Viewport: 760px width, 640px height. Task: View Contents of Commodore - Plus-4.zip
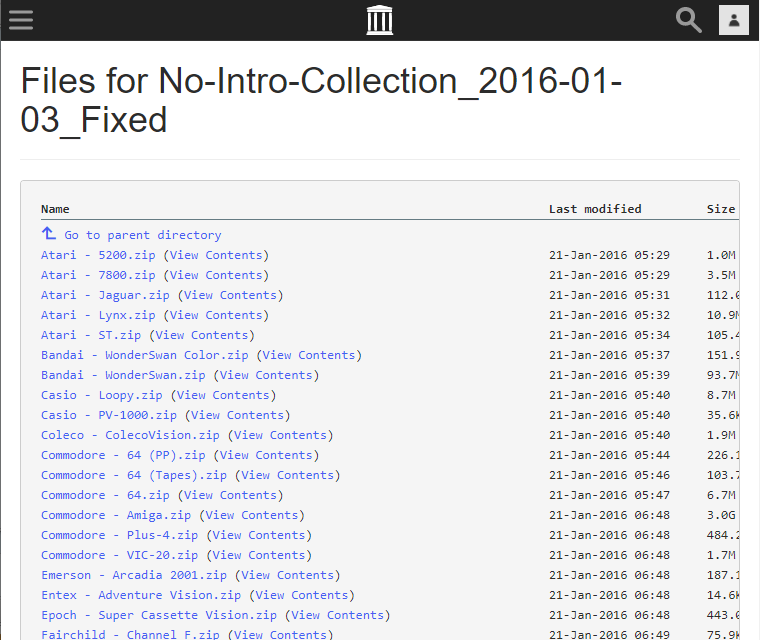coord(259,535)
